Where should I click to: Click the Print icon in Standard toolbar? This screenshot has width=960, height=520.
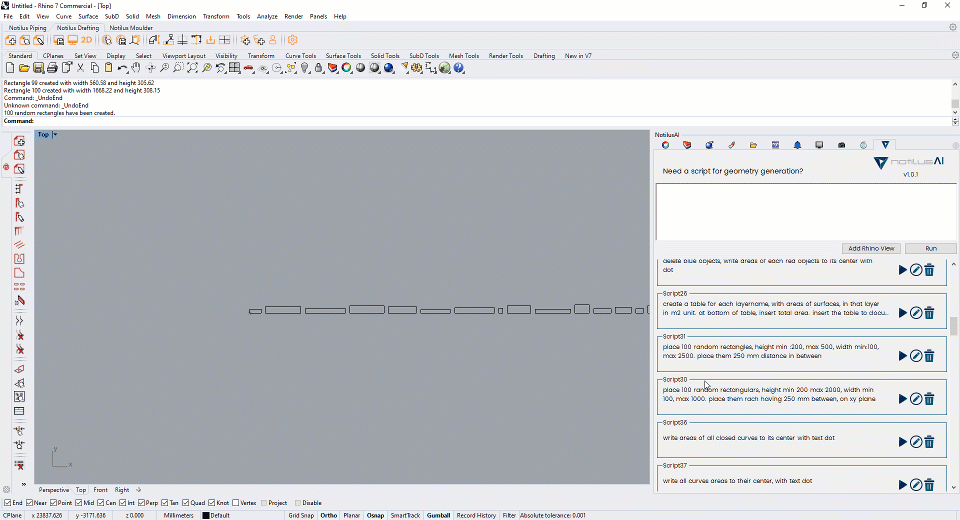tap(52, 68)
